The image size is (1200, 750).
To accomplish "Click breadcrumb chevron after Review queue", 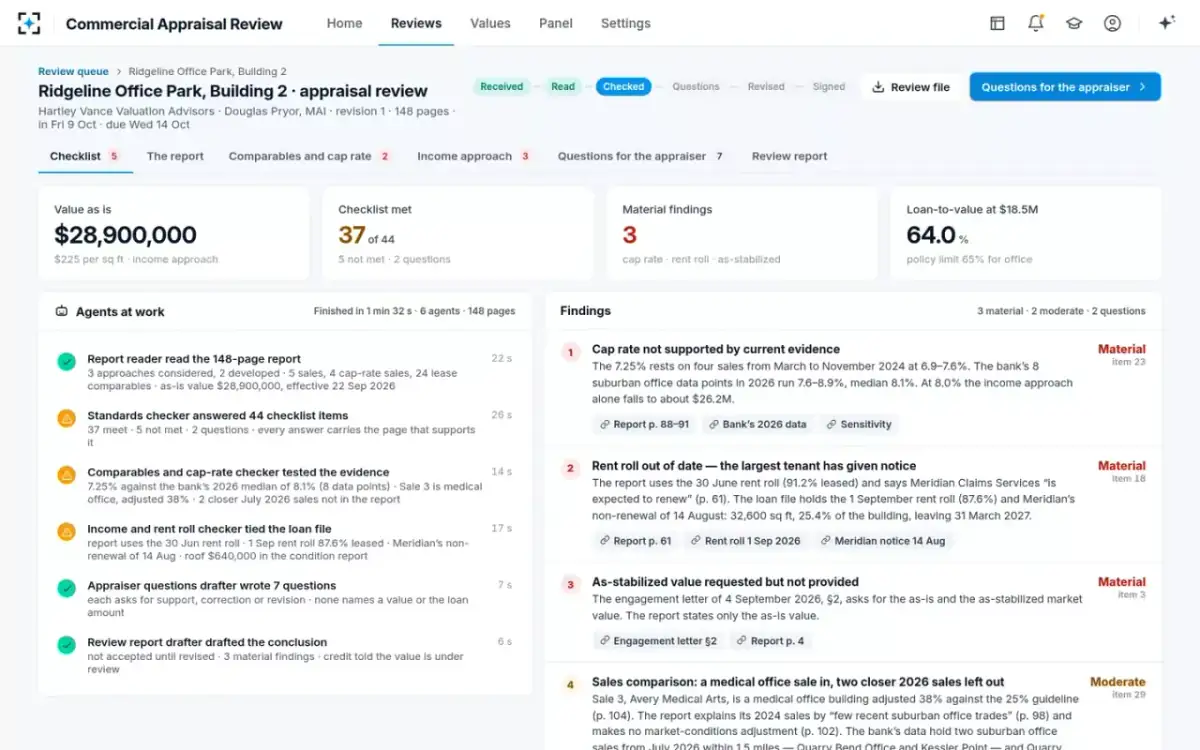I will point(119,72).
